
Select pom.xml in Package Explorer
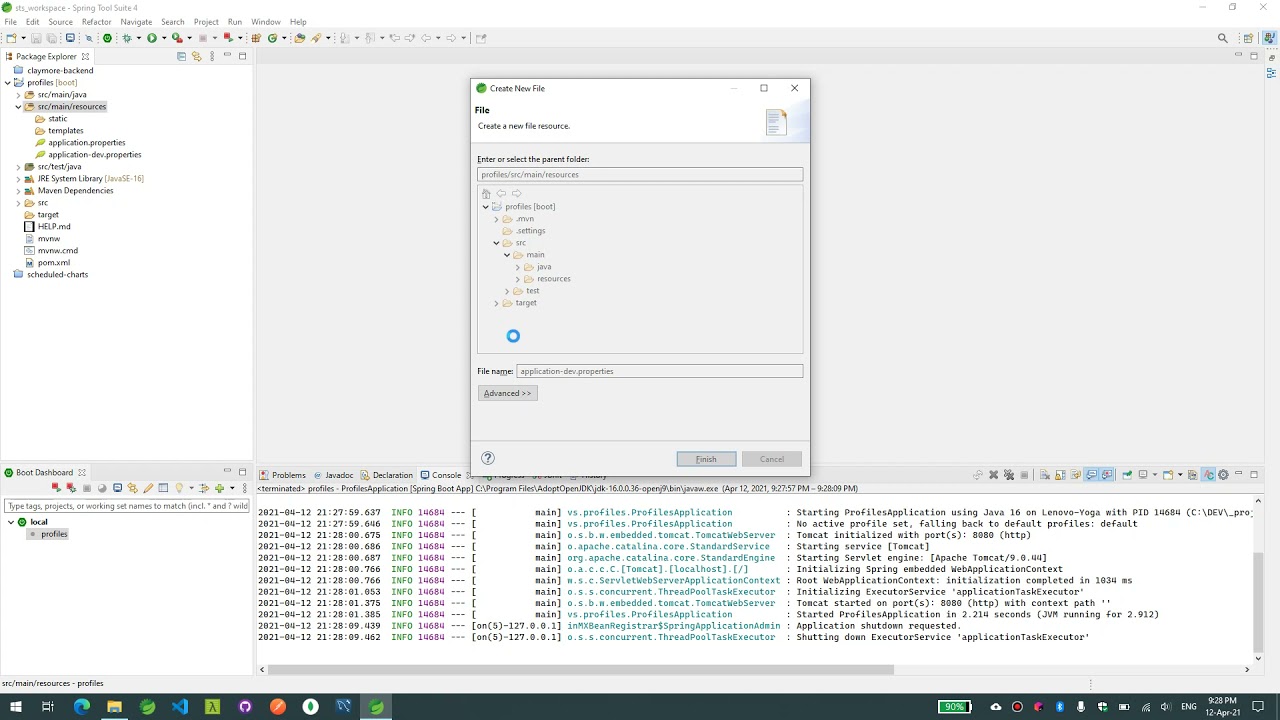[x=54, y=263]
